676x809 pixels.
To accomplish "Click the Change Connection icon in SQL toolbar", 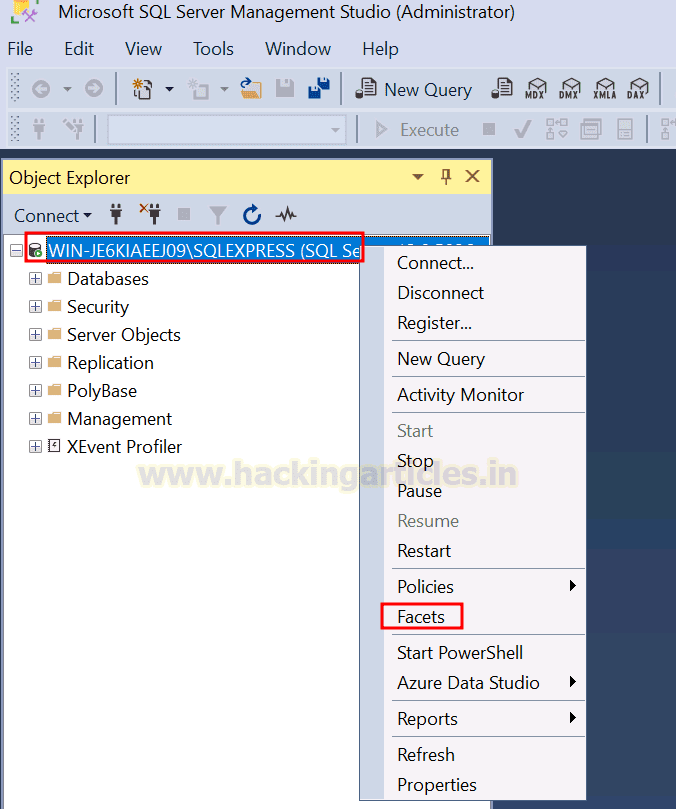I will (x=73, y=129).
